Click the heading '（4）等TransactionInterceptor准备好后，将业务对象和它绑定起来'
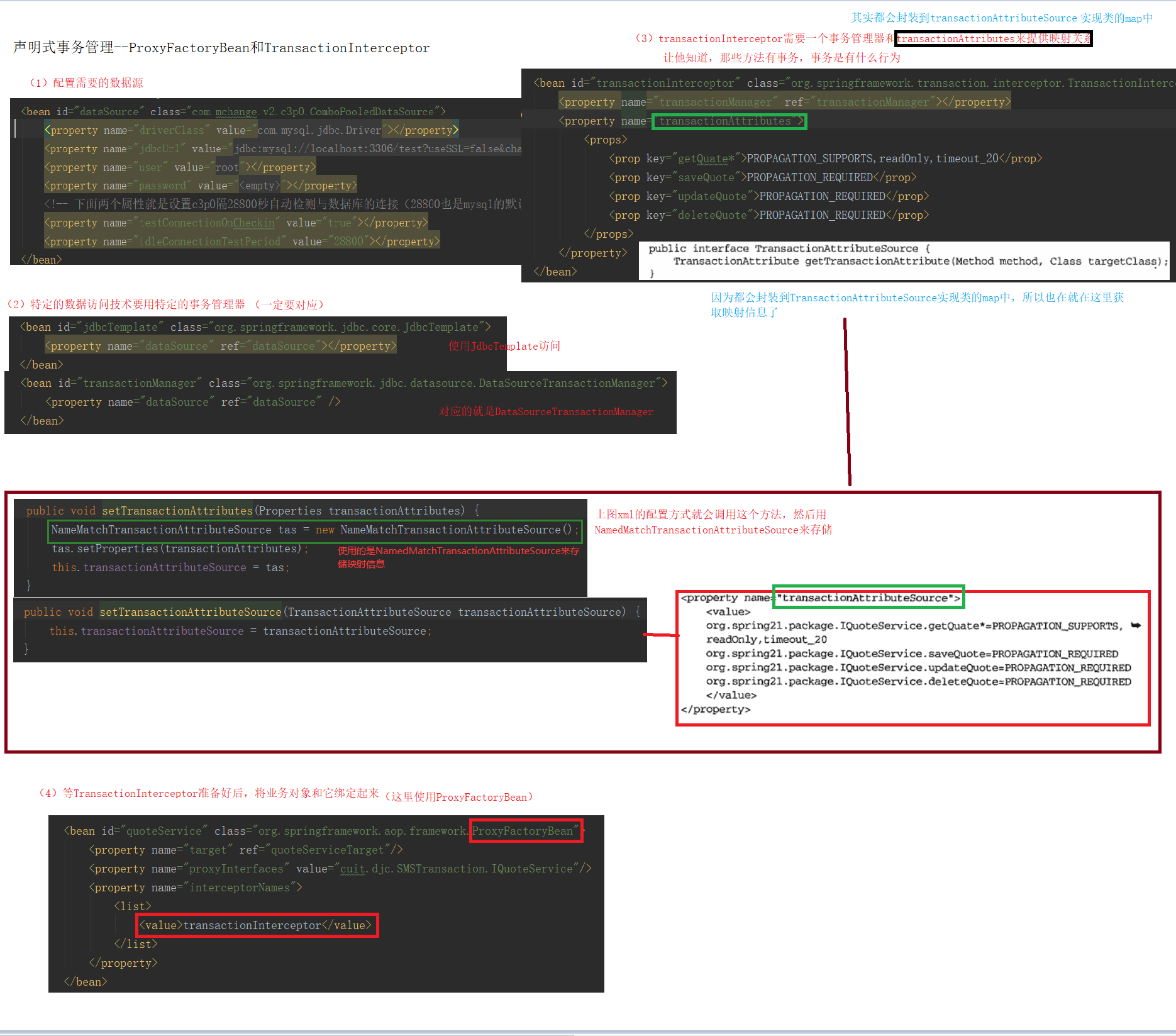This screenshot has height=1036, width=1176. tap(209, 793)
